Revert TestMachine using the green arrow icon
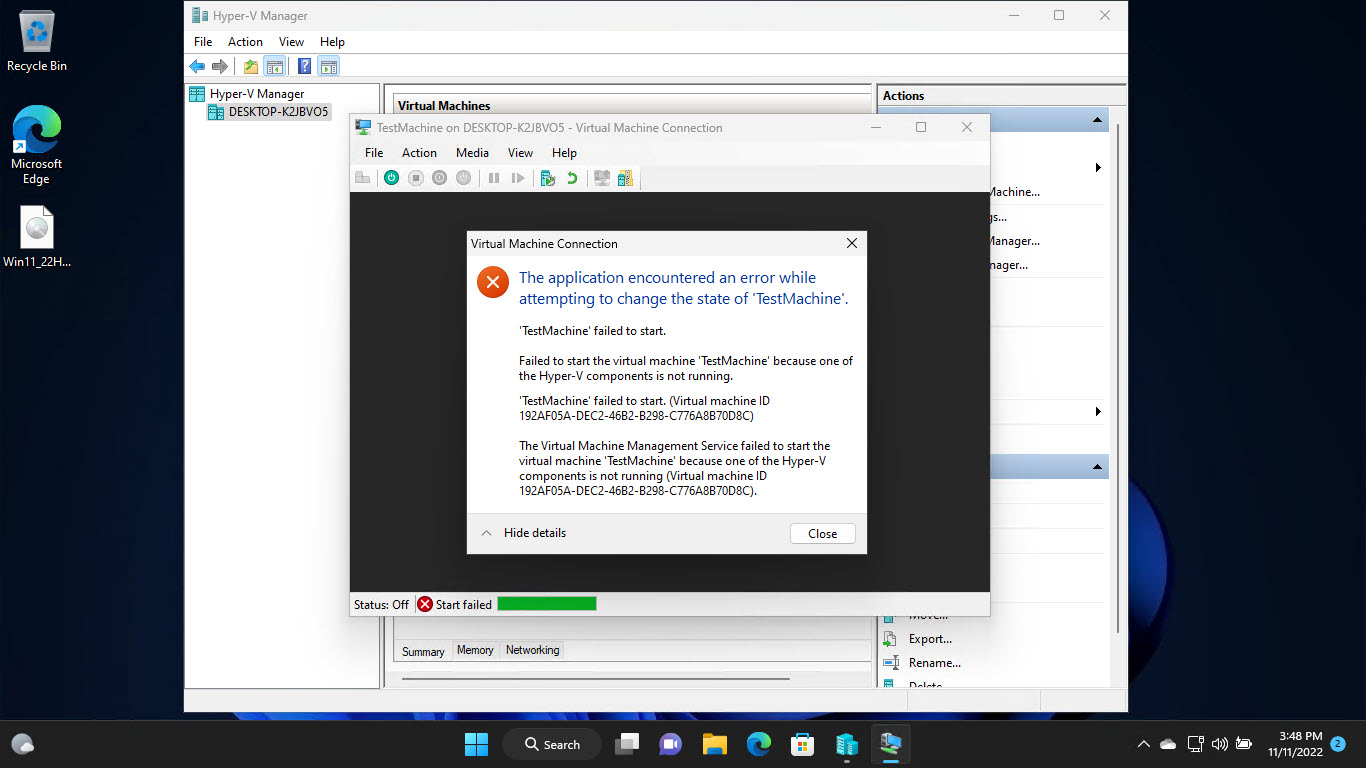The height and width of the screenshot is (768, 1366). pyautogui.click(x=571, y=177)
